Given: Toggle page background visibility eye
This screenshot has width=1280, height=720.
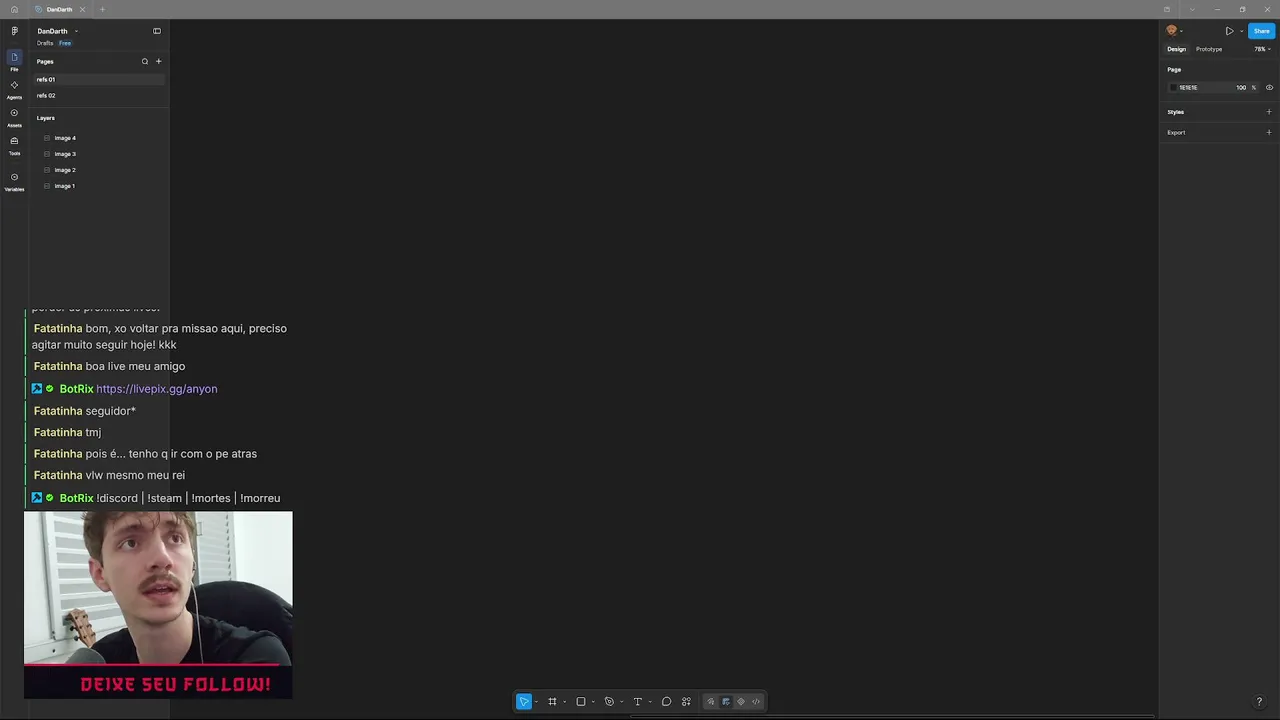Looking at the screenshot, I should coord(1269,87).
